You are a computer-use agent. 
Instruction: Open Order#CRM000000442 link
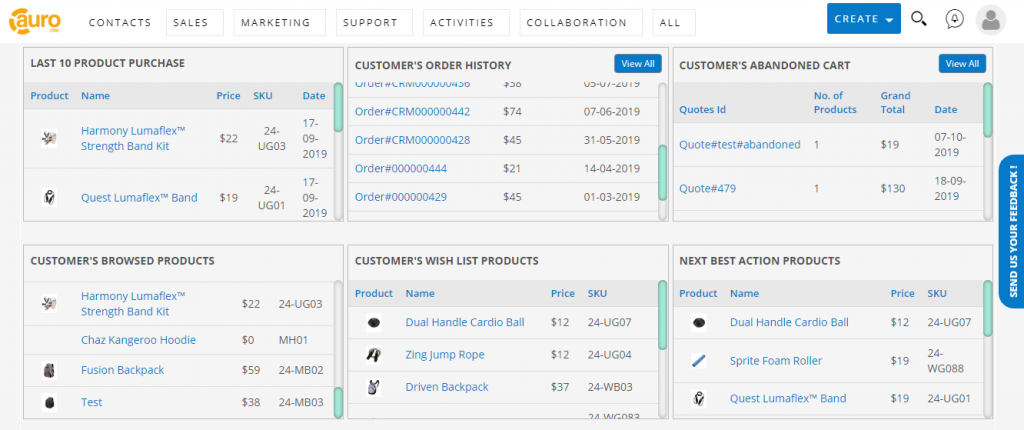412,112
